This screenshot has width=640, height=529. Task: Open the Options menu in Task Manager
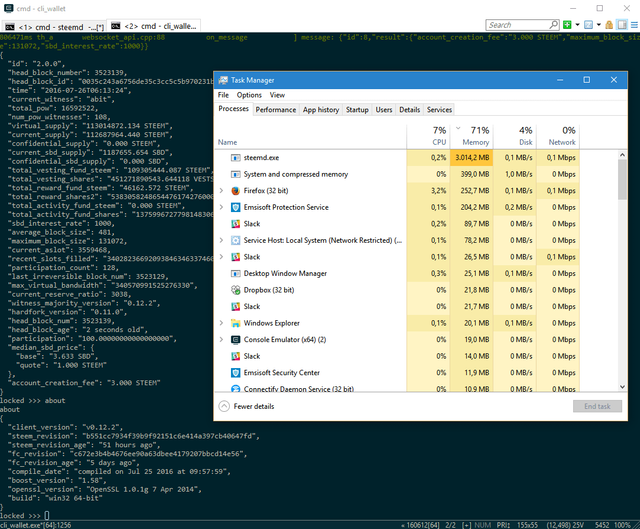(x=249, y=95)
